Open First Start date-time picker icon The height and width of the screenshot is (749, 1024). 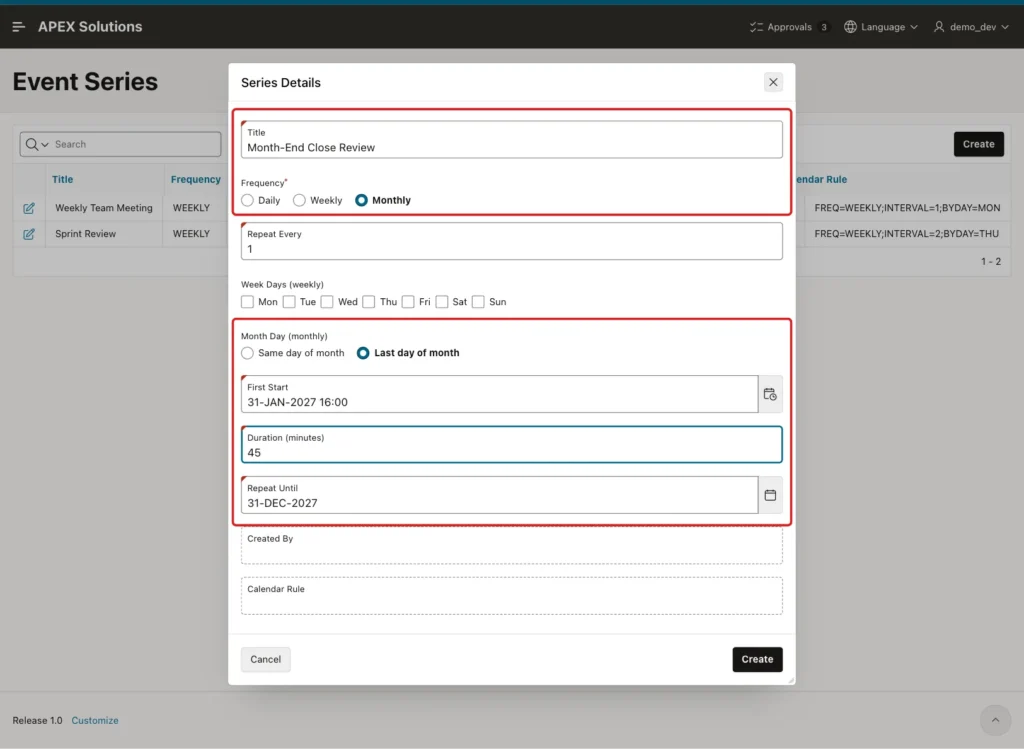tap(770, 394)
